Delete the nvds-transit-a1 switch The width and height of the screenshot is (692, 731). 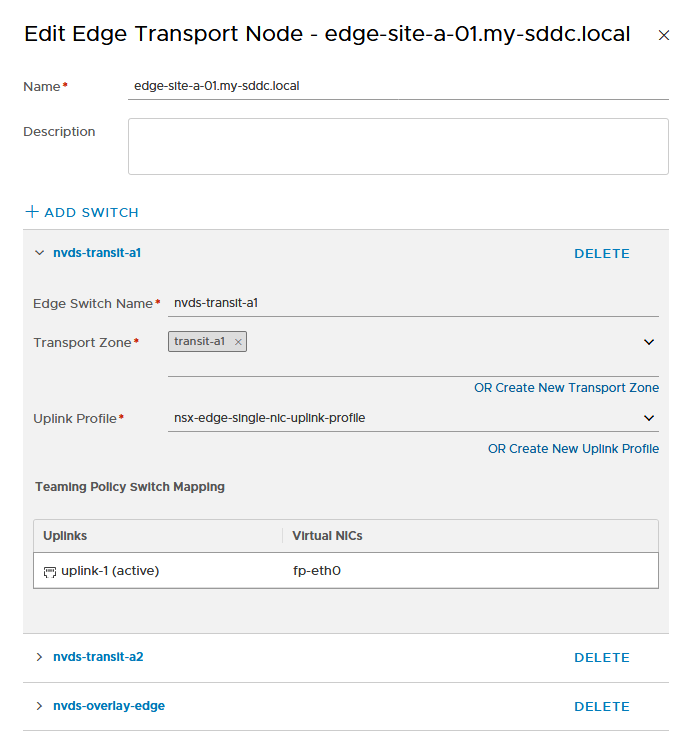pos(602,254)
